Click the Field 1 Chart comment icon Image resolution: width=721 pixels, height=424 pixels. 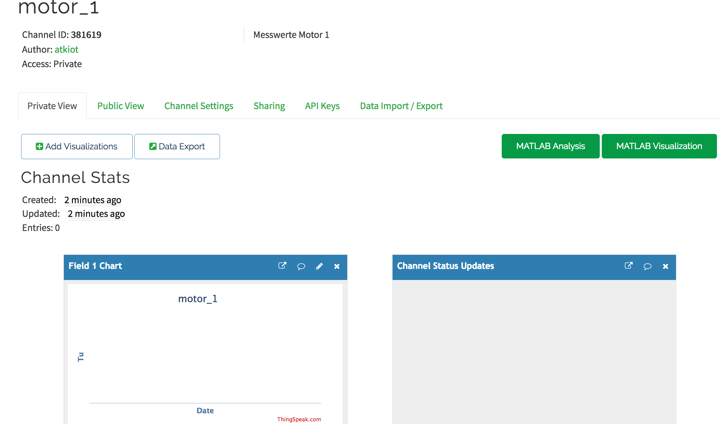click(x=301, y=266)
